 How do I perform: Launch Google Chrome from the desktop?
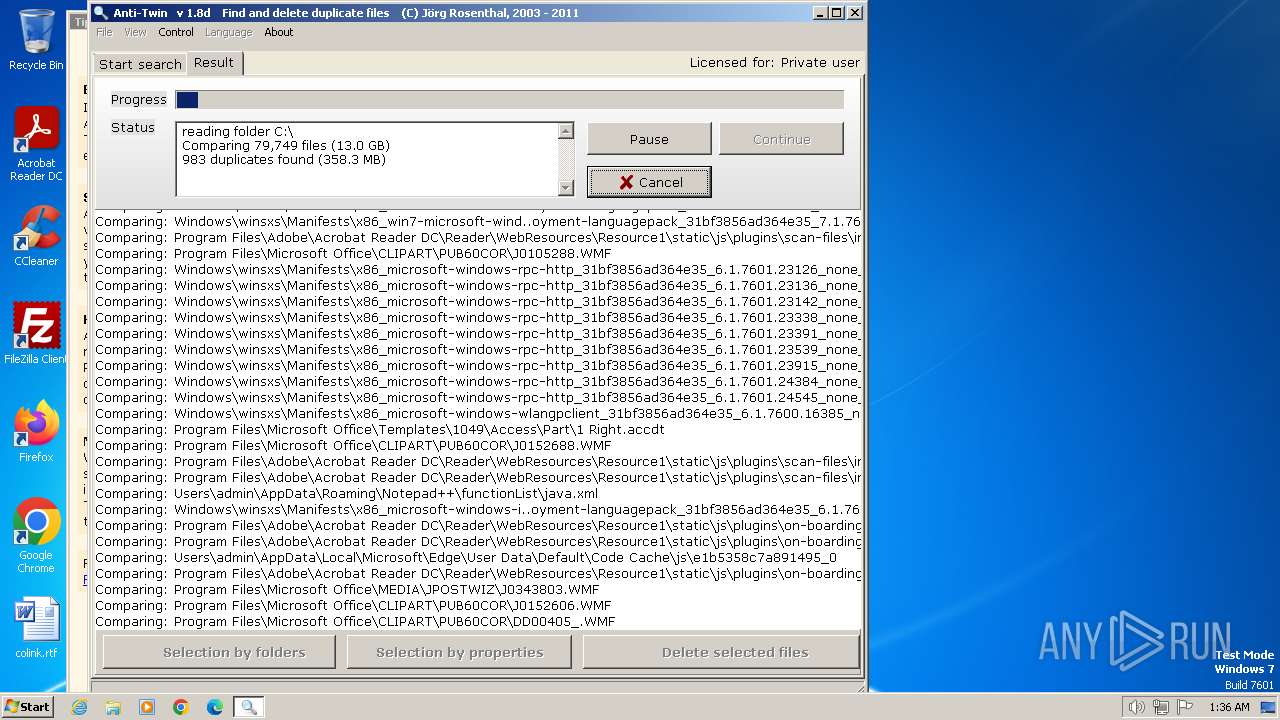click(36, 536)
